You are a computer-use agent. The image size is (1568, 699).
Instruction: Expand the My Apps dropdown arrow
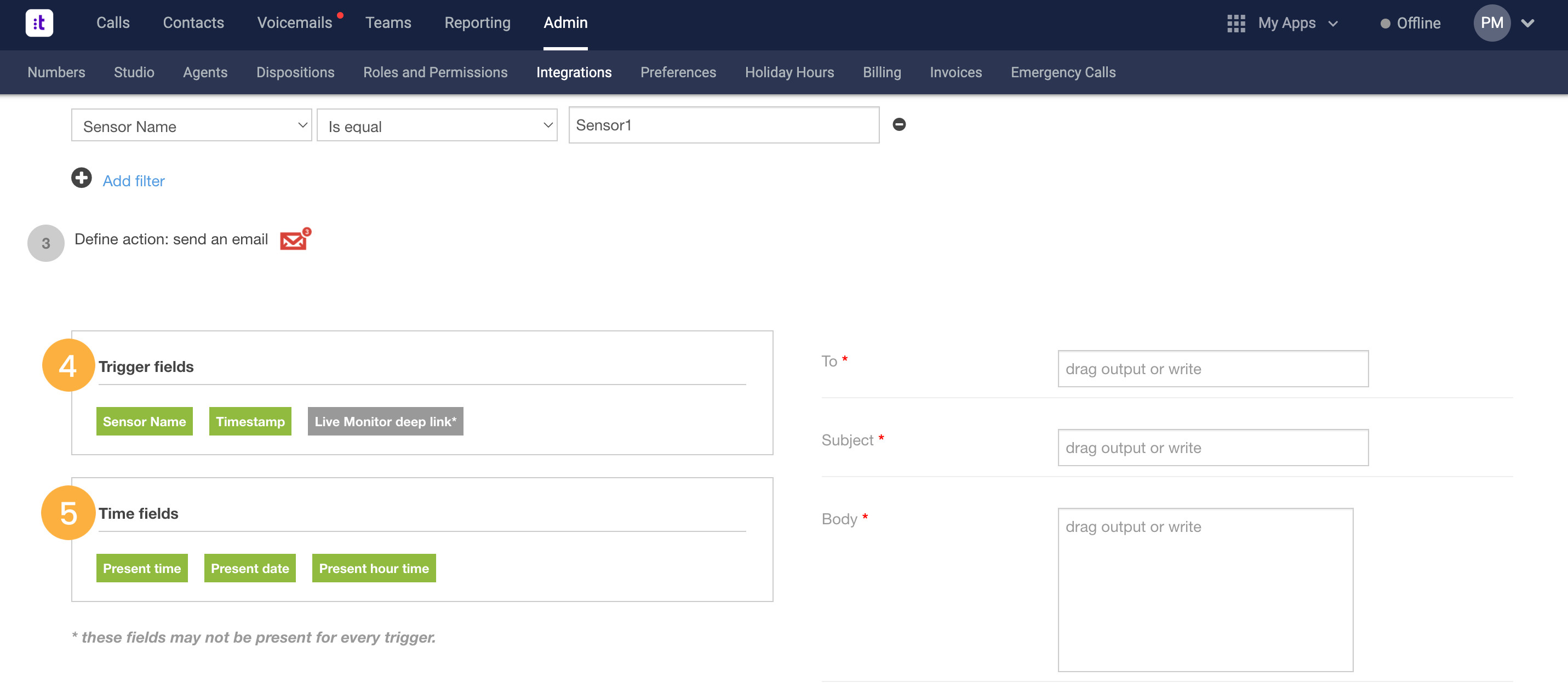pos(1333,24)
